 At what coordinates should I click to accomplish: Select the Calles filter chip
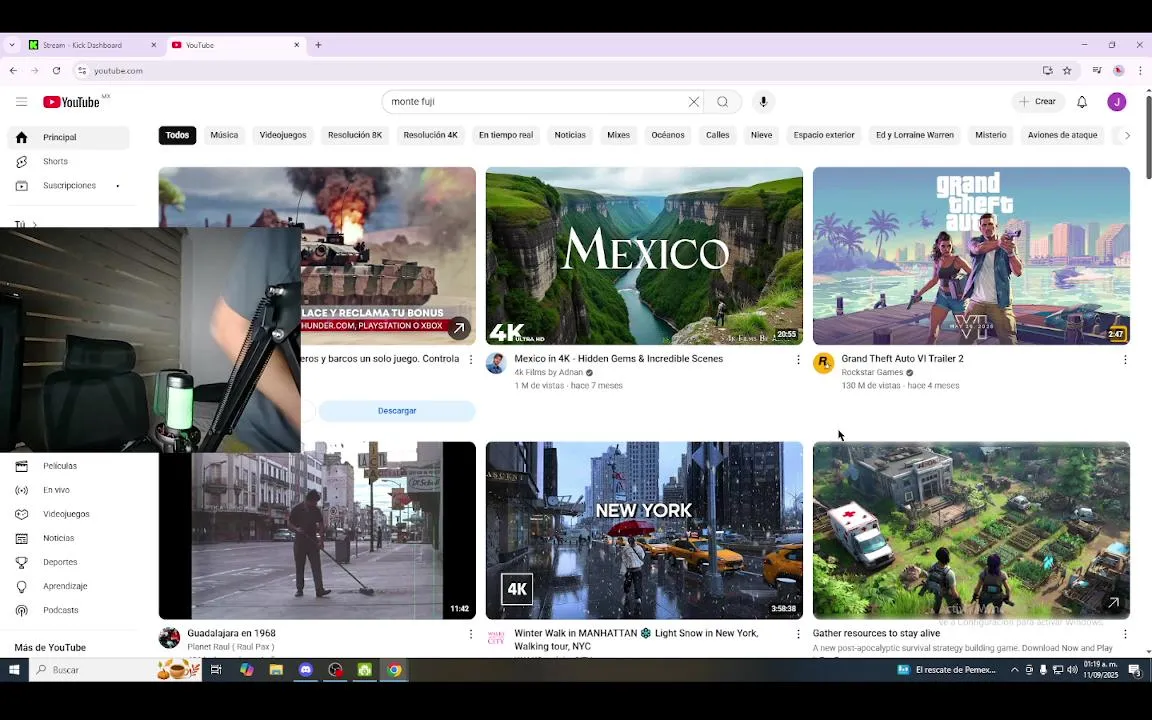718,135
